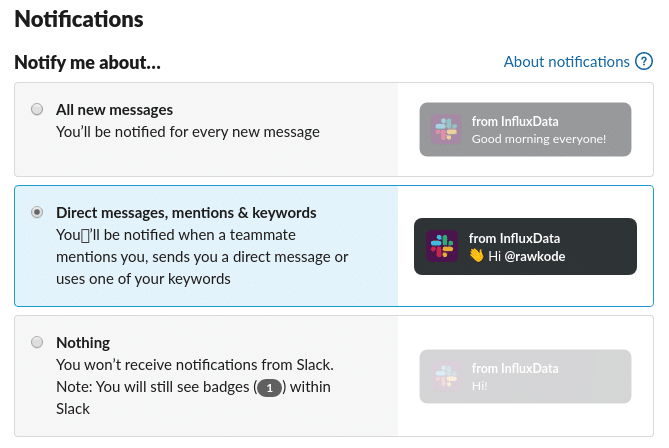
Task: Click Slack logo in faded "Hi!" preview
Action: pos(446,377)
